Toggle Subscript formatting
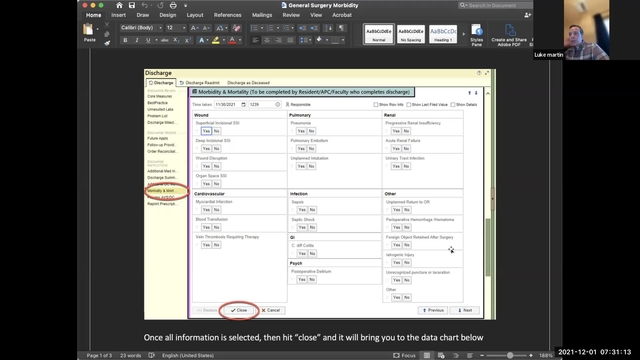The width and height of the screenshot is (640, 360). click(x=176, y=40)
